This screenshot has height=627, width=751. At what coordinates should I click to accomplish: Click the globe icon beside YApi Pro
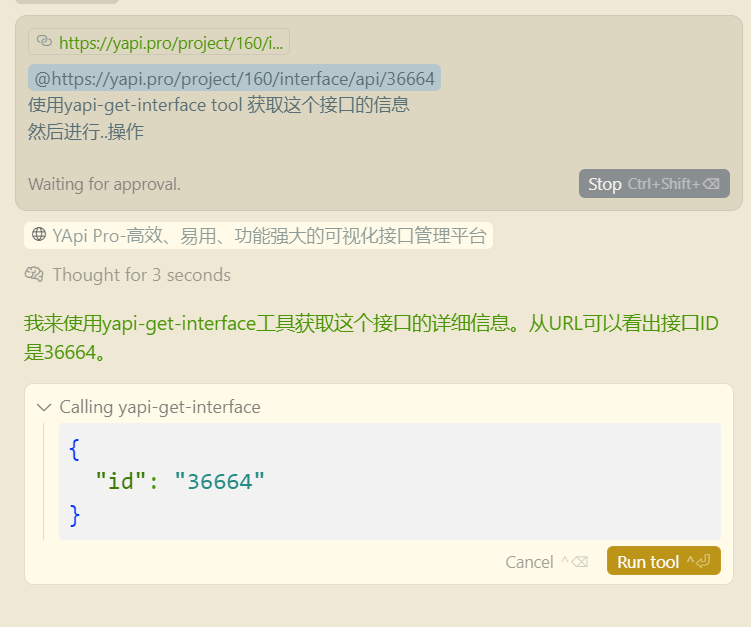point(39,235)
